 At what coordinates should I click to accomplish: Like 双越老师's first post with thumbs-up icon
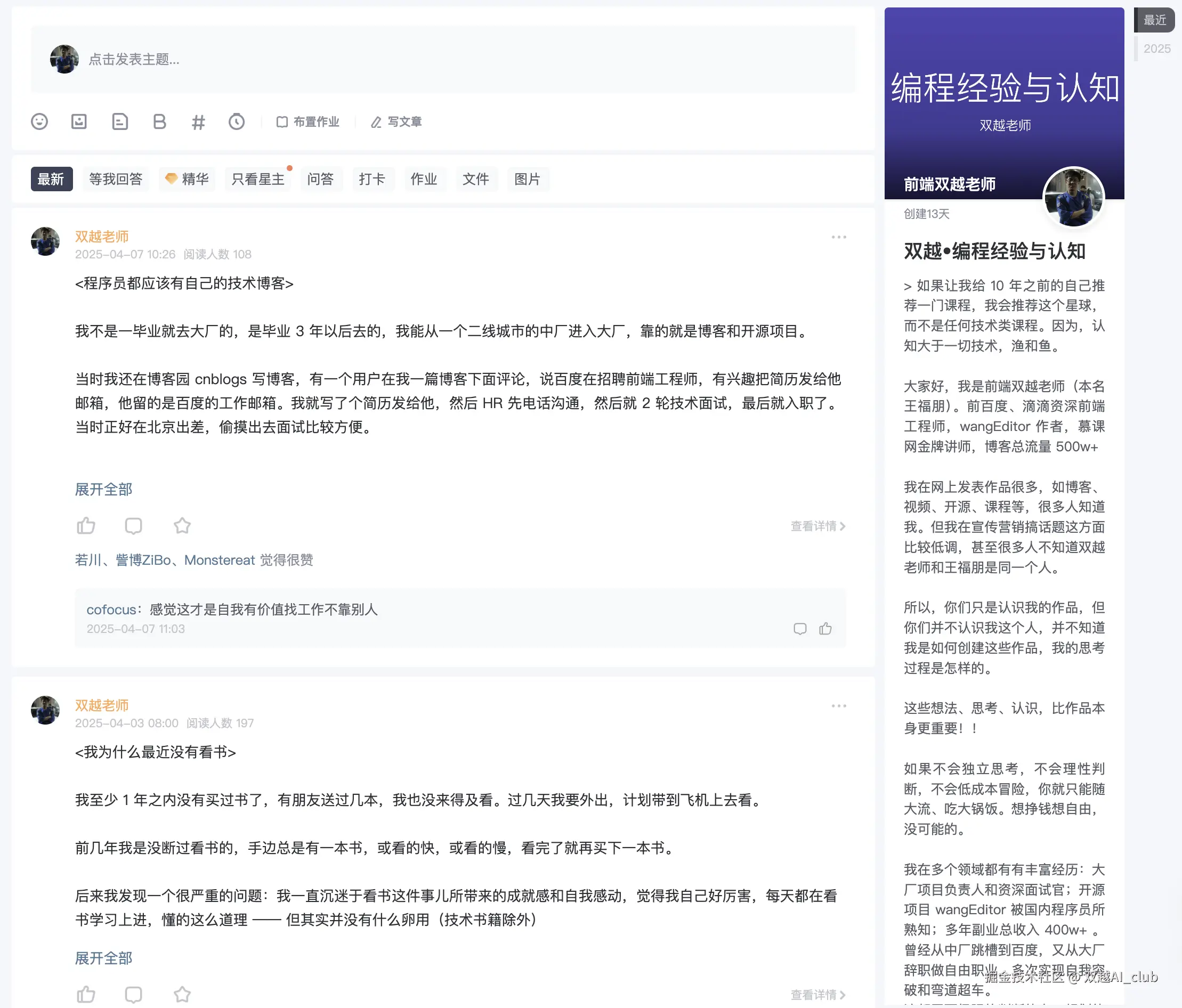86,525
